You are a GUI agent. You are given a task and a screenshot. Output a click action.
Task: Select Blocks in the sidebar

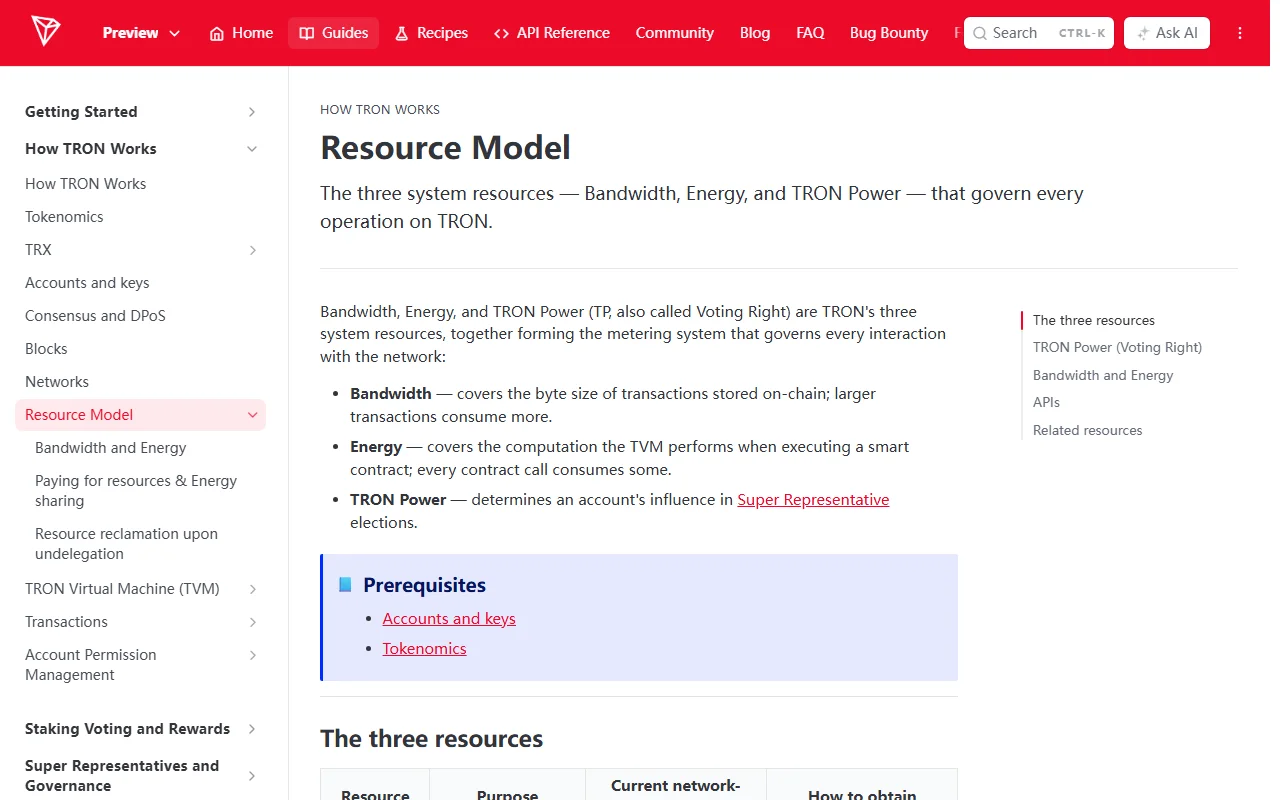[46, 349]
